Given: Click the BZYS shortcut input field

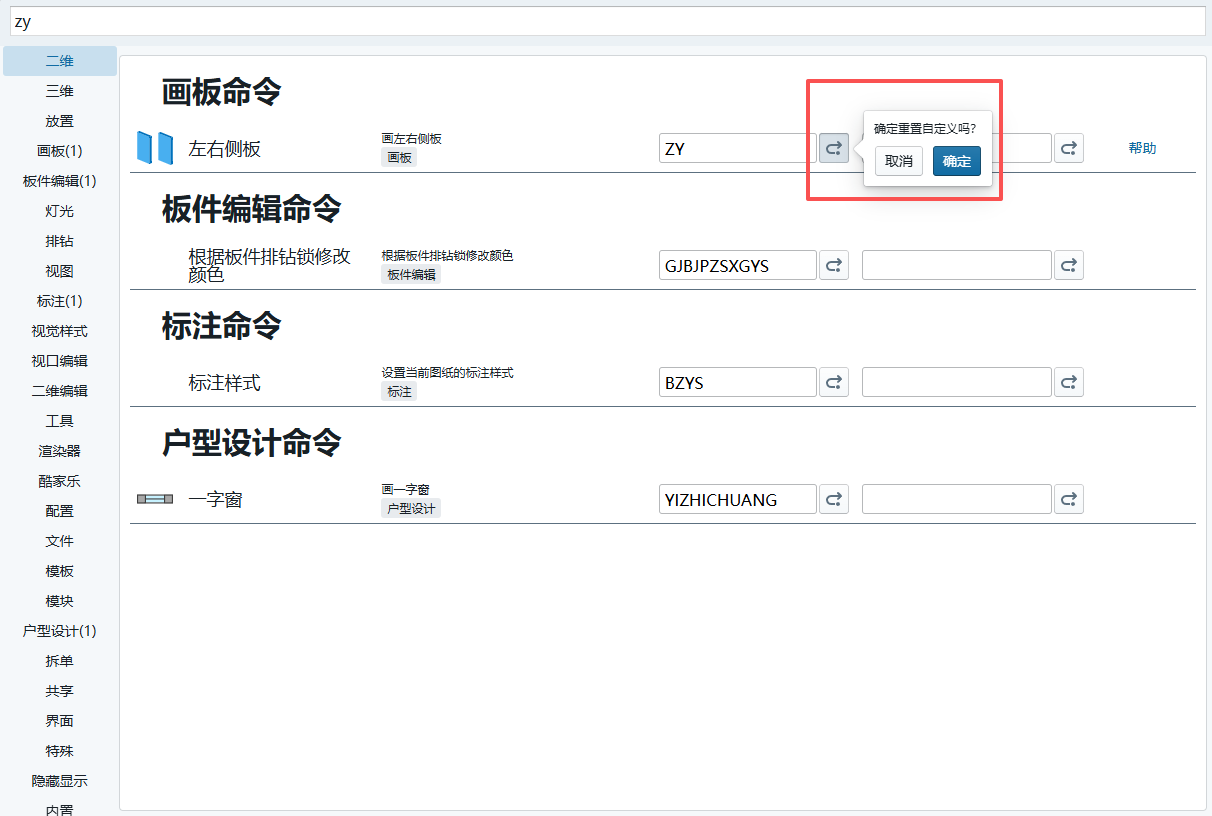Looking at the screenshot, I should click(x=738, y=382).
